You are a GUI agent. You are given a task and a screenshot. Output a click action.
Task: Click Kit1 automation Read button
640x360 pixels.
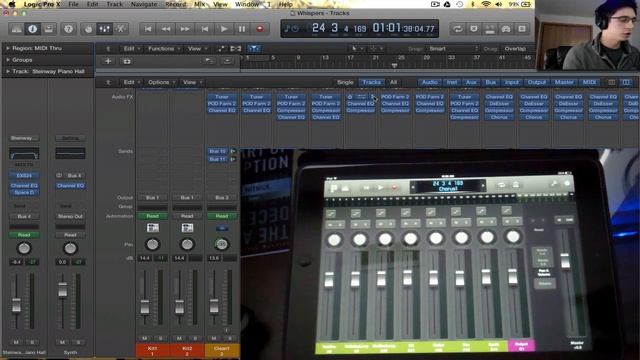point(152,216)
